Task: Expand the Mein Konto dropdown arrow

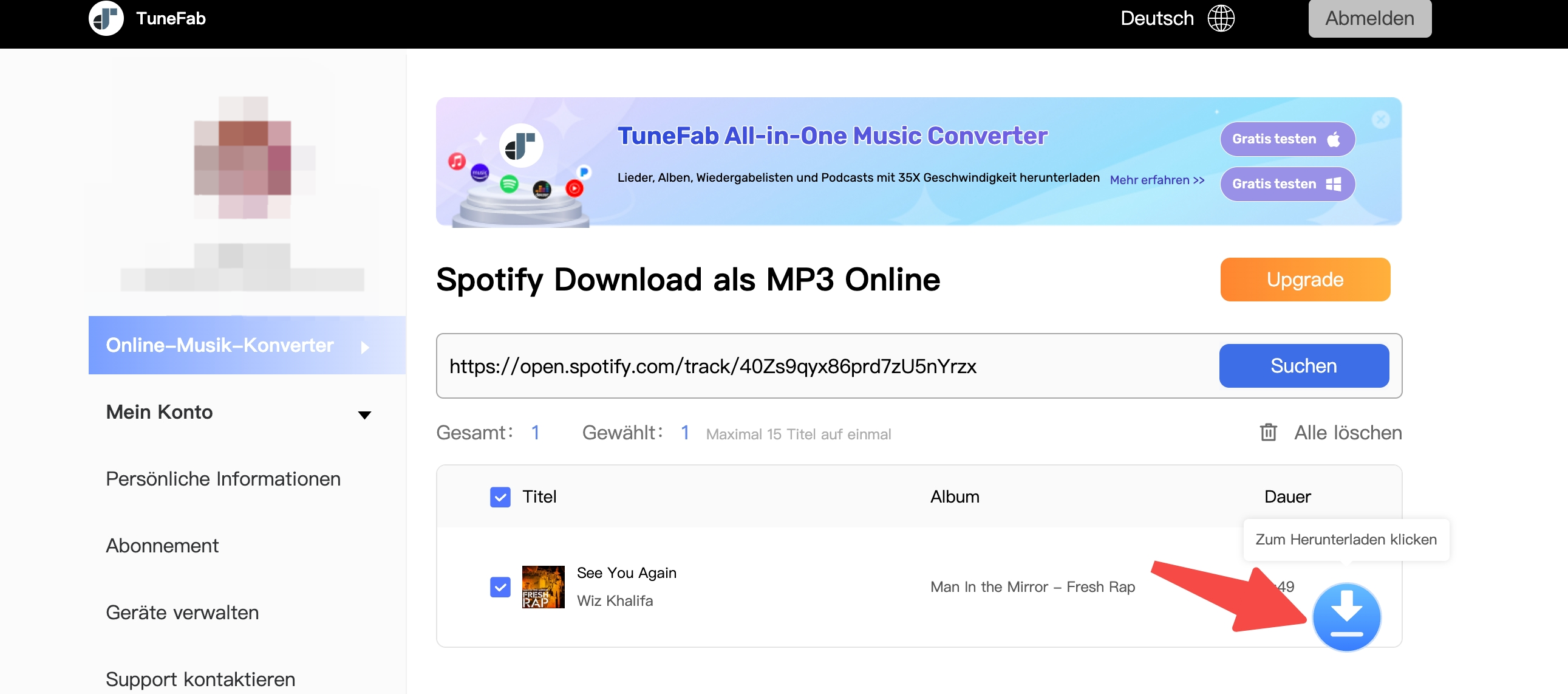Action: pos(364,415)
